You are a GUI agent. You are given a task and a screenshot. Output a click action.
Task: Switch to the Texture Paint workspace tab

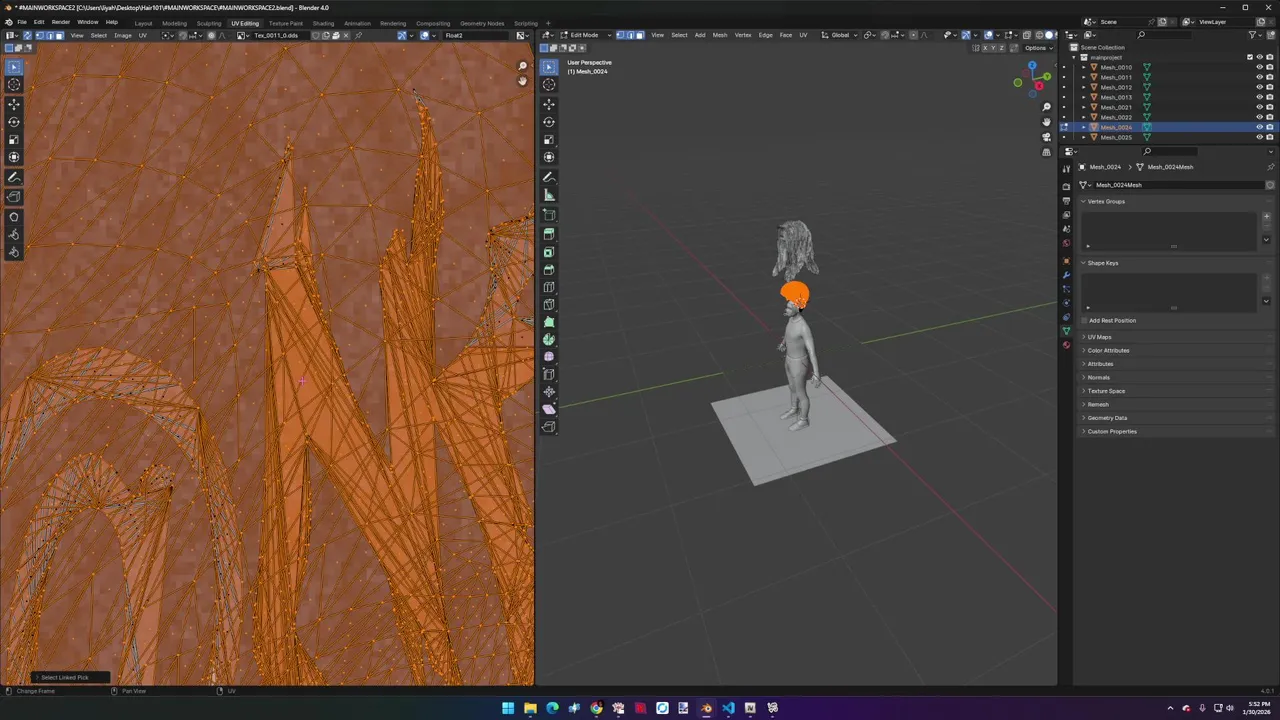click(x=285, y=23)
